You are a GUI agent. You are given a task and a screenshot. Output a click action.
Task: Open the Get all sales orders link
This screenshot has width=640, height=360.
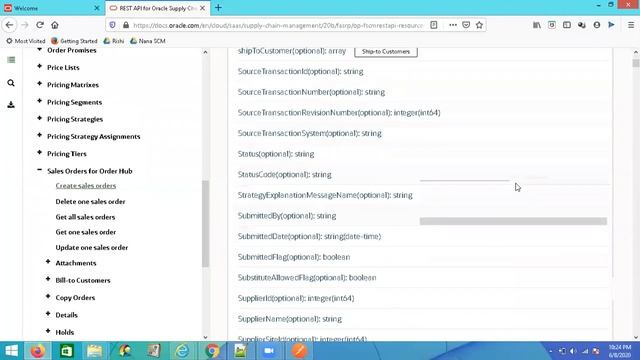(x=85, y=217)
